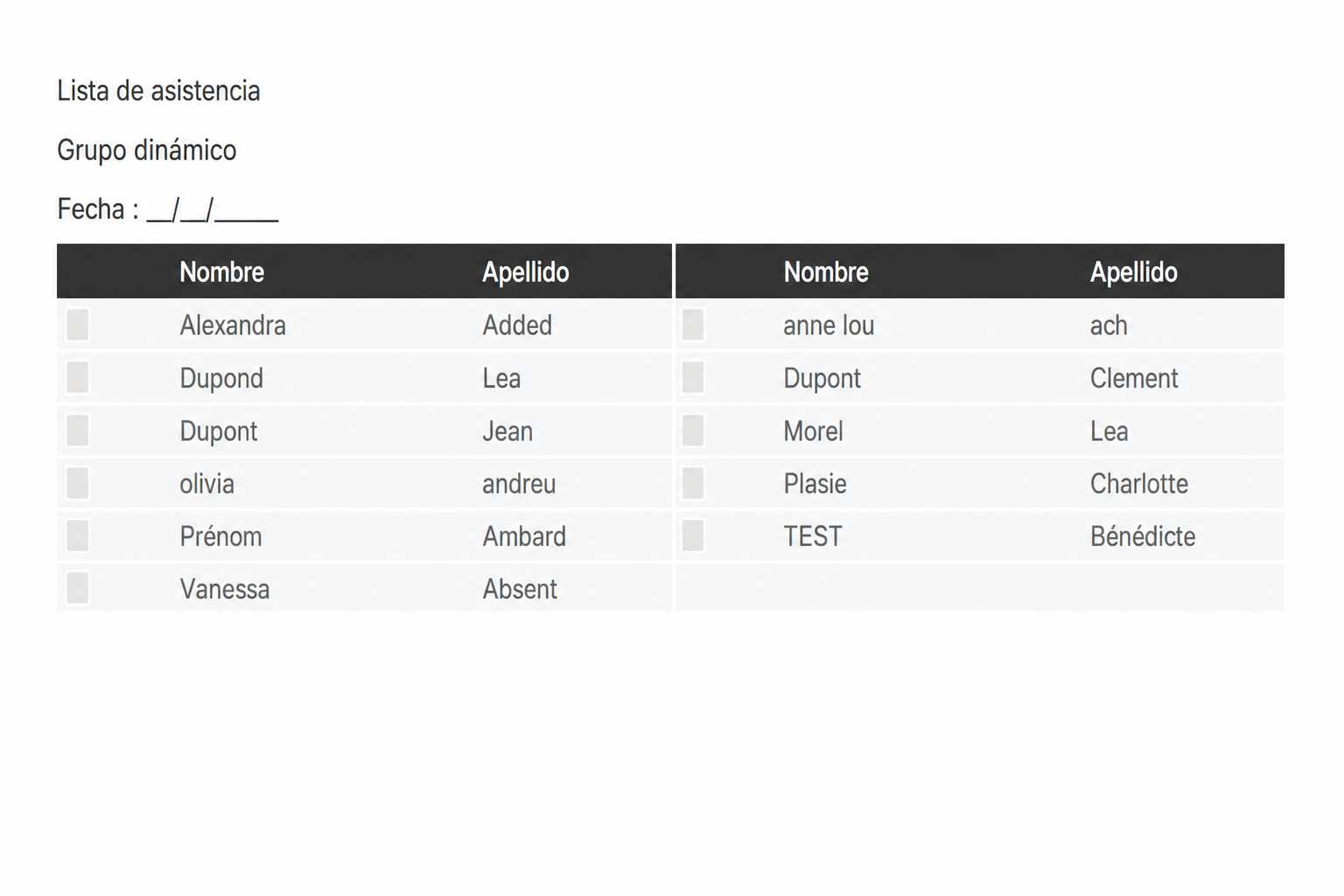Click the right Nombre column header
The height and width of the screenshot is (896, 1344).
tap(826, 272)
